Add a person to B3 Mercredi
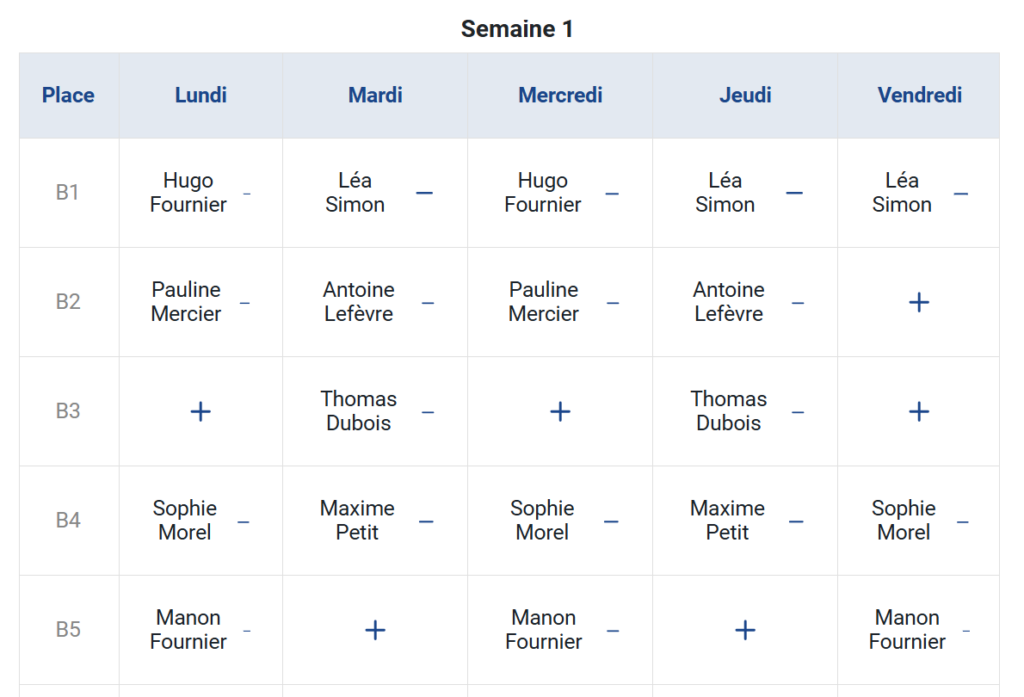 click(560, 411)
